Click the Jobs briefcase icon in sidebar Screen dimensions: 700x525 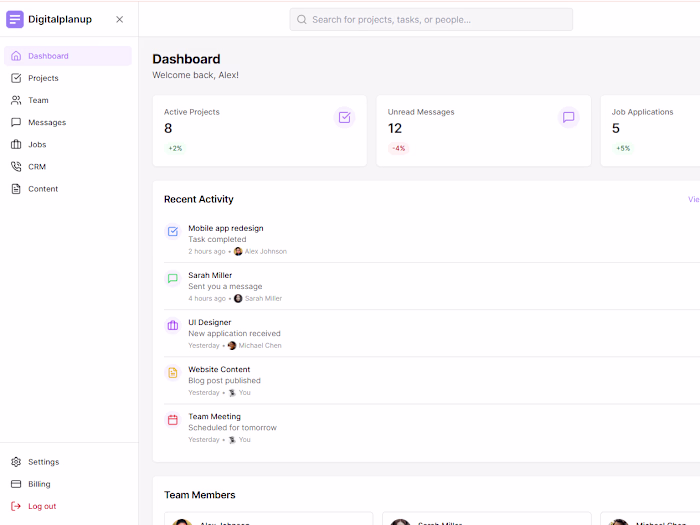pos(16,145)
